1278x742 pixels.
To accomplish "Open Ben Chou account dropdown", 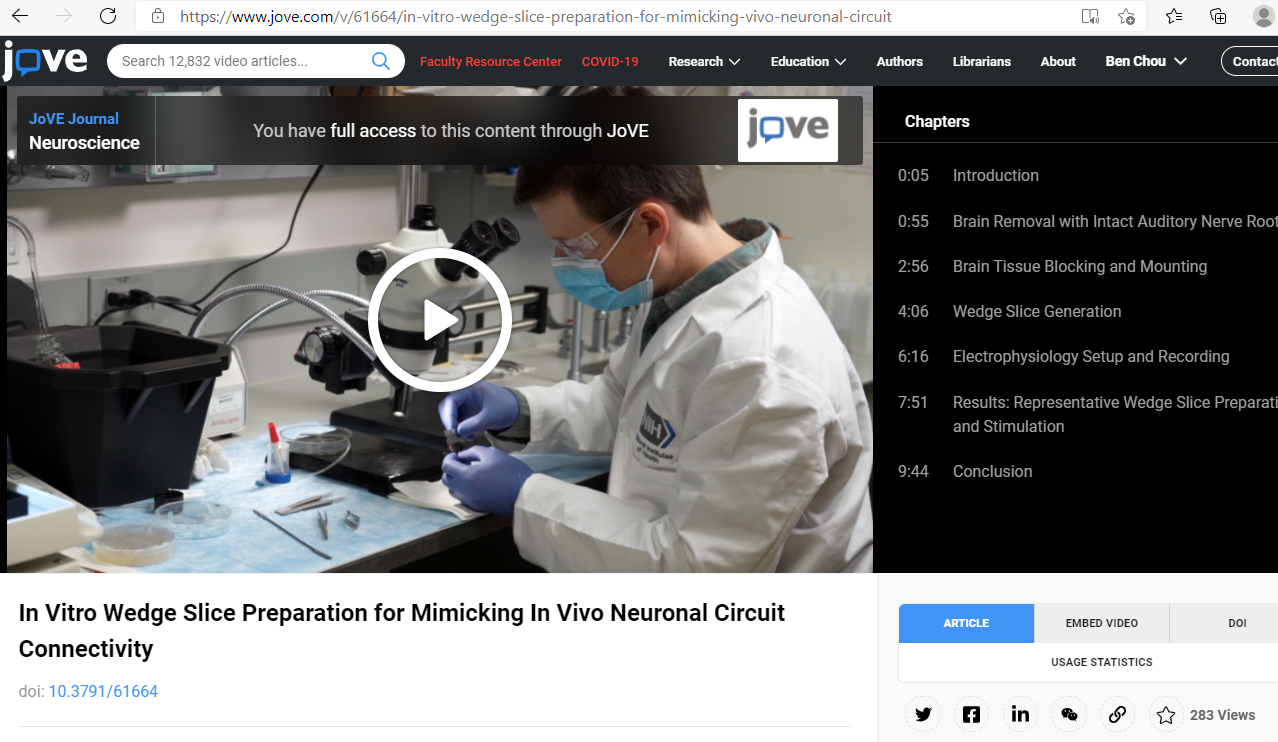I will 1146,61.
